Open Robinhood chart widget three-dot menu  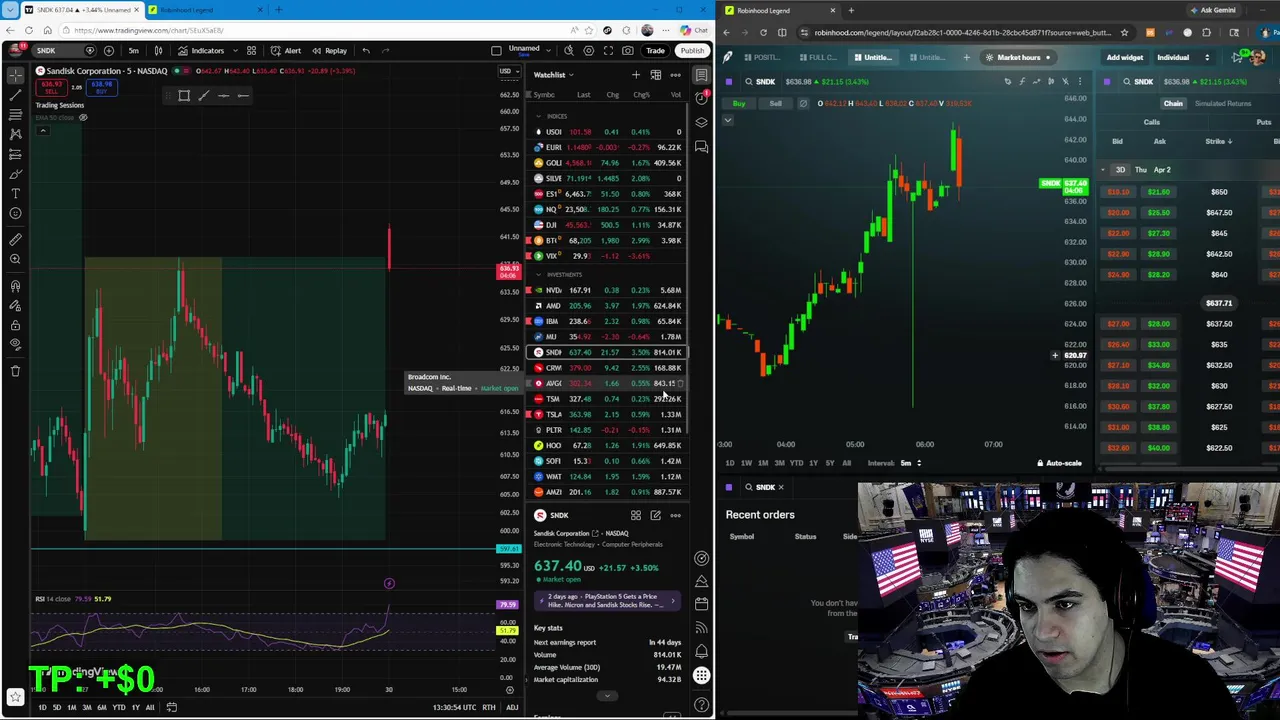click(1079, 81)
